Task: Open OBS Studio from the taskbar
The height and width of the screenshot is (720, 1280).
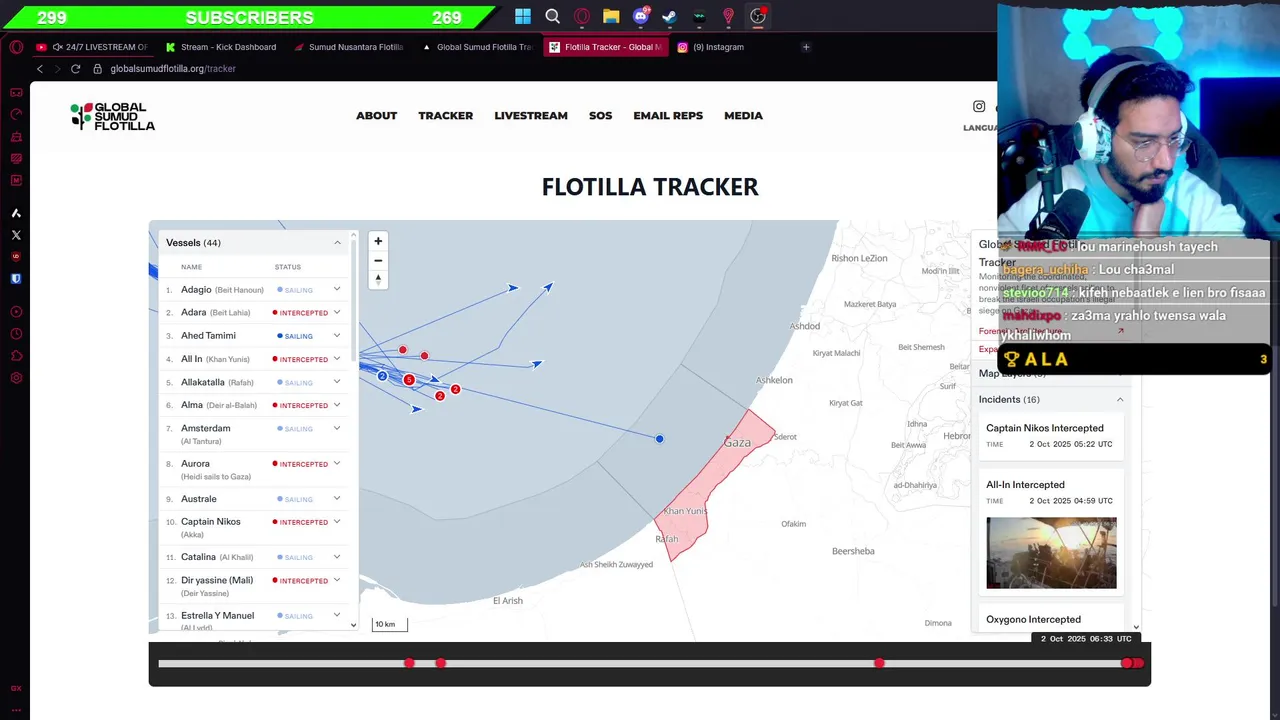Action: point(758,16)
